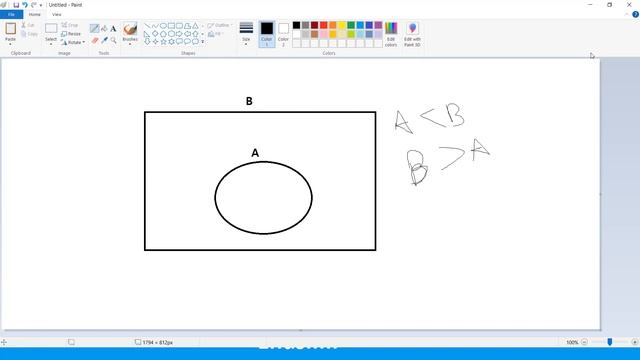Open the File menu
Screen dimensions: 640x360
coord(11,14)
